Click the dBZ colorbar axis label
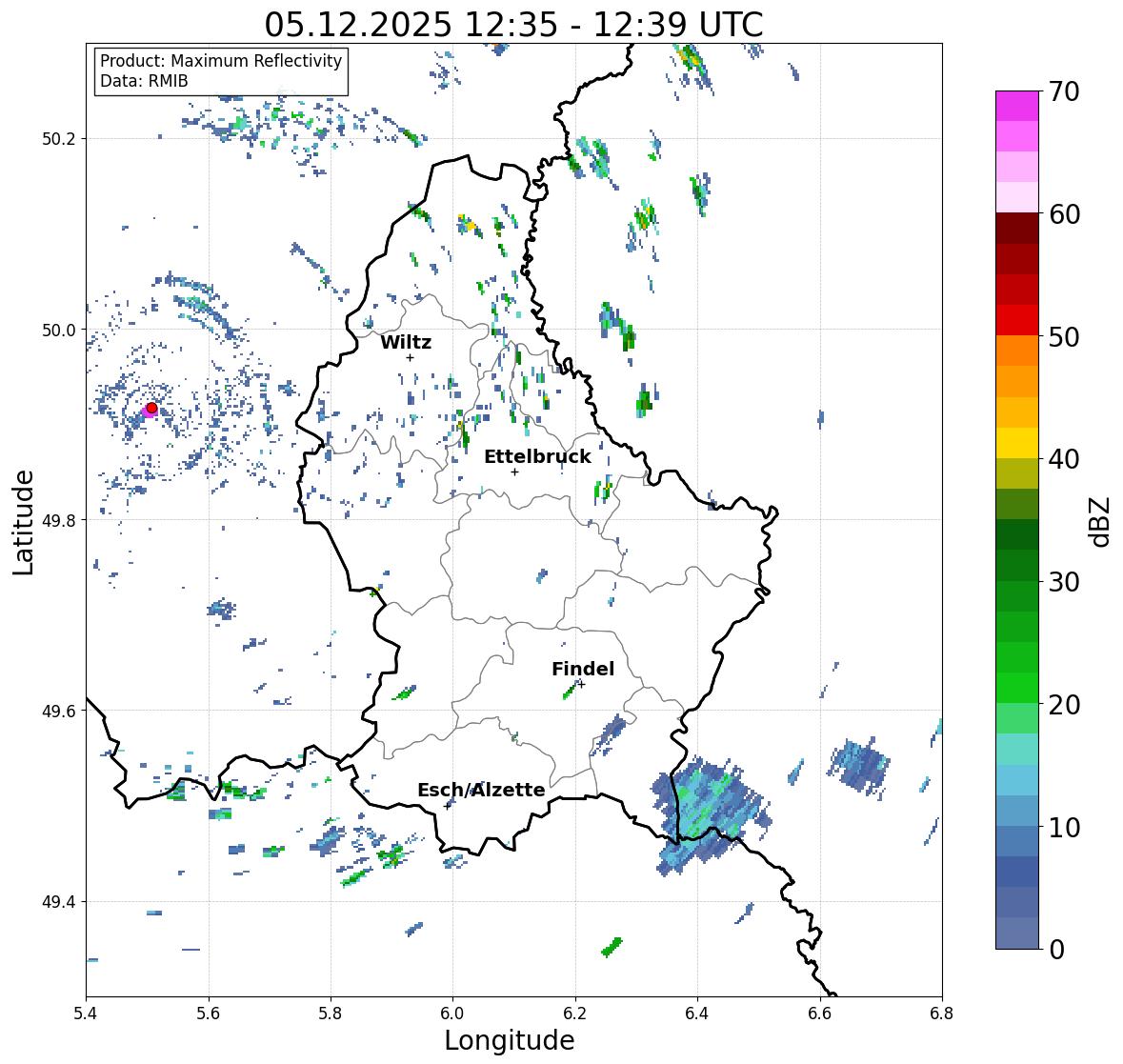This screenshot has width=1123, height=1064. (x=1101, y=521)
